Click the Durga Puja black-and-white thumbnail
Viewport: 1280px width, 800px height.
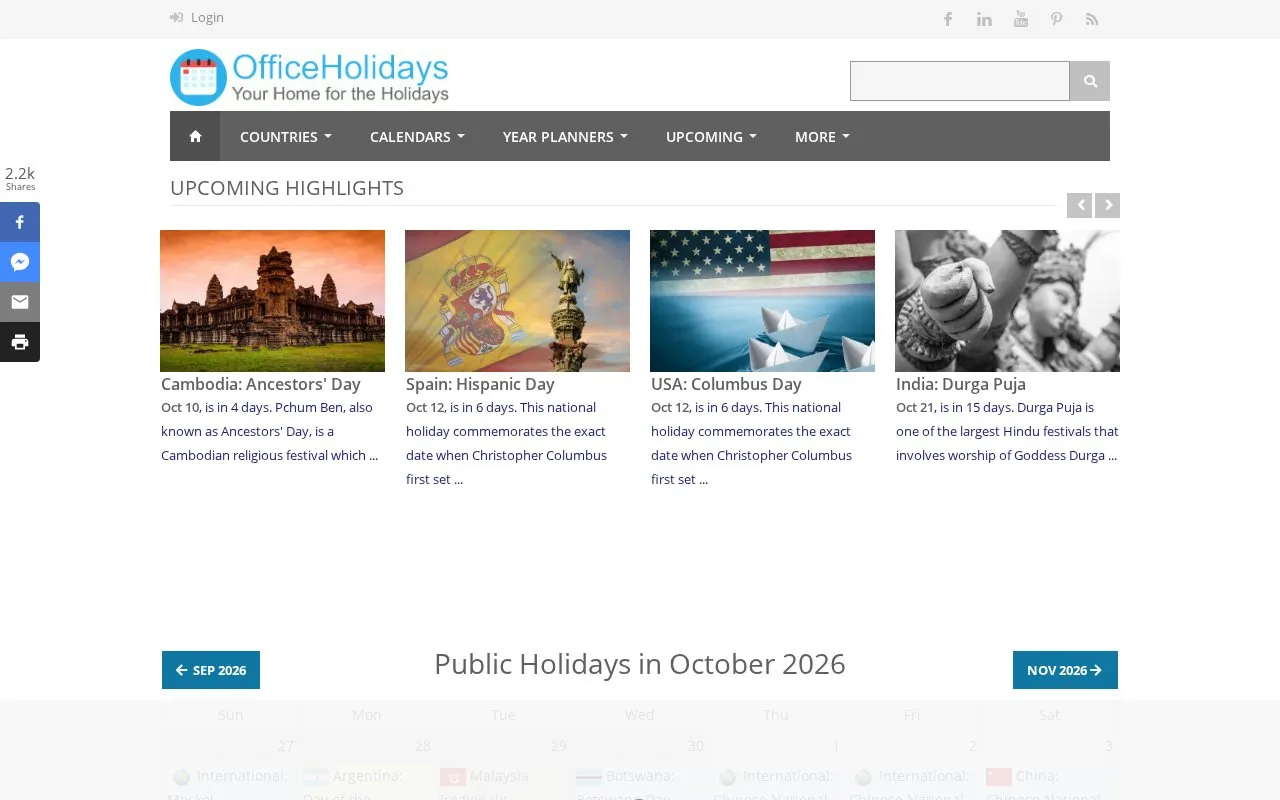(1007, 301)
